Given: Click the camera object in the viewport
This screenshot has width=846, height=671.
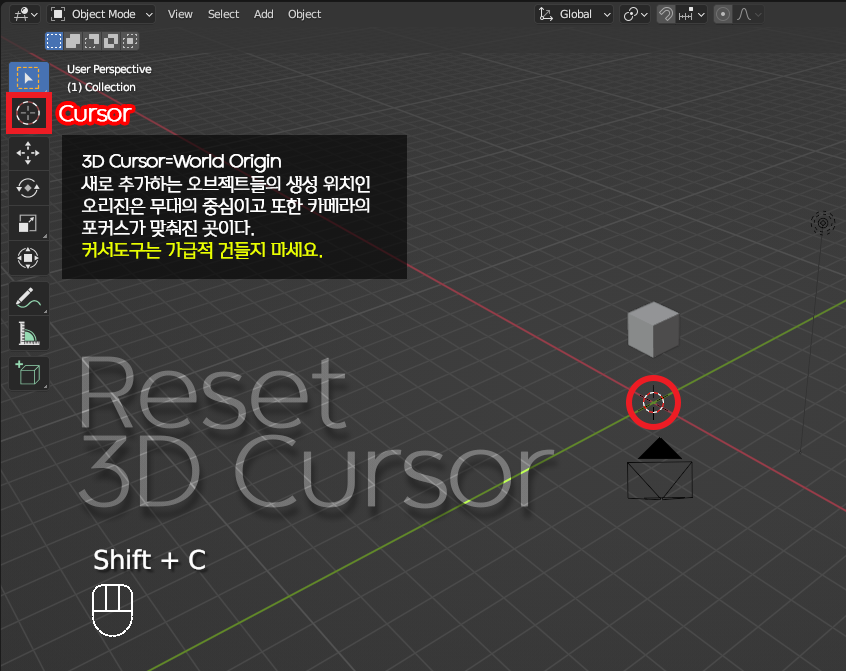Looking at the screenshot, I should click(x=660, y=469).
